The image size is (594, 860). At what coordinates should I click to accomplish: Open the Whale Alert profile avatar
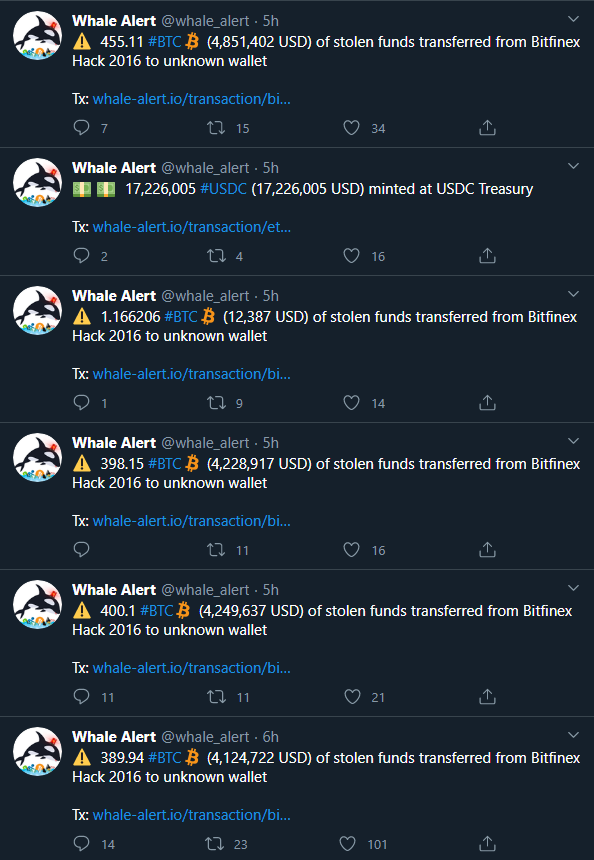tap(37, 35)
